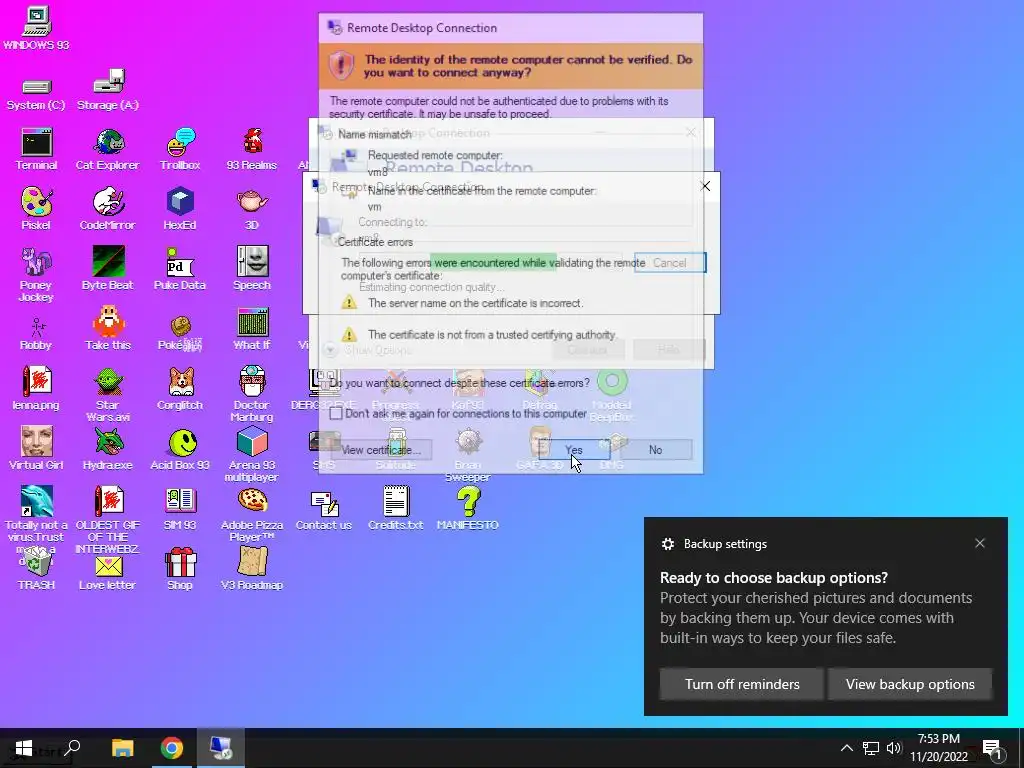Open the Windows Start menu
Image resolution: width=1024 pixels, height=768 pixels.
[24, 748]
